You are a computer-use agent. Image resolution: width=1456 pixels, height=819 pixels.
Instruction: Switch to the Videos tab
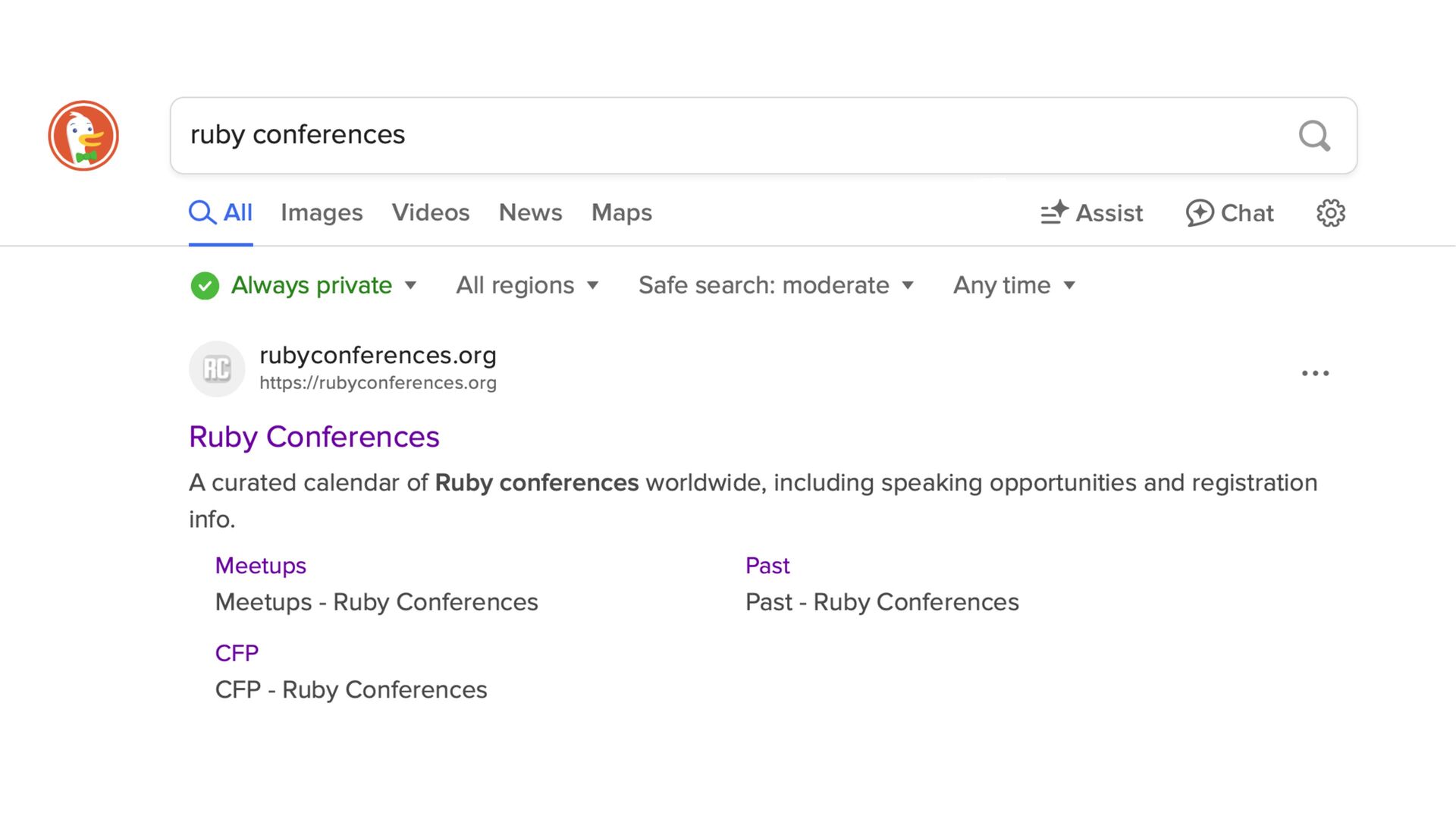431,213
